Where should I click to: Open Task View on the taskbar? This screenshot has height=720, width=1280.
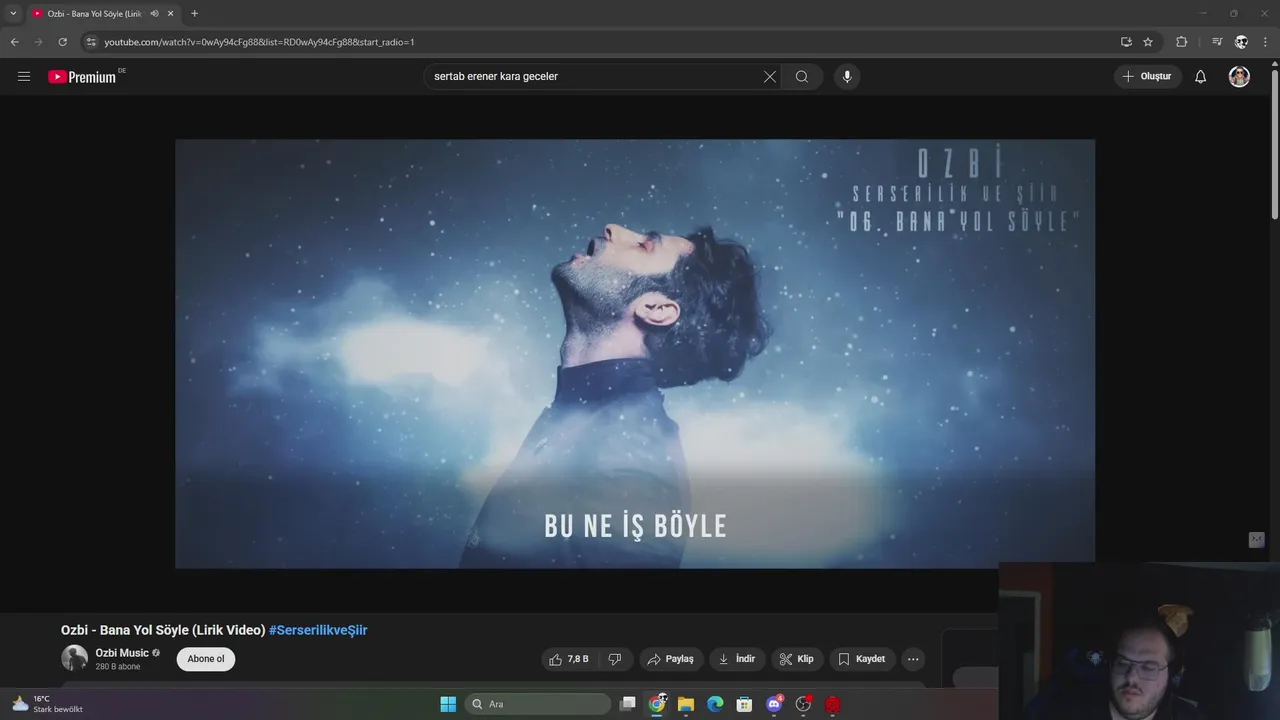[x=627, y=704]
